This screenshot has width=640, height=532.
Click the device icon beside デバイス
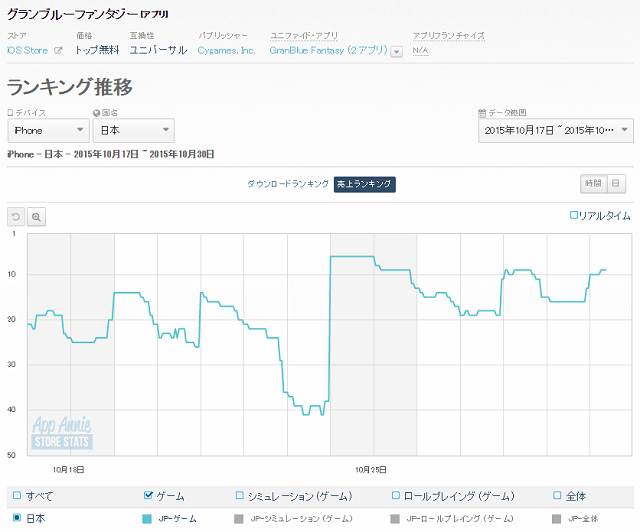point(10,113)
